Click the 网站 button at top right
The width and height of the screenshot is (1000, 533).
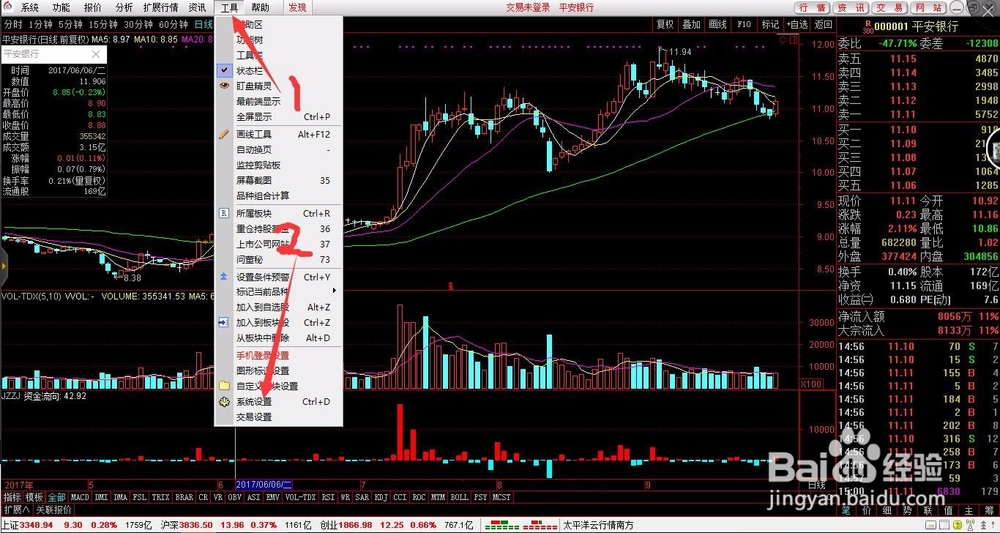pyautogui.click(x=929, y=8)
